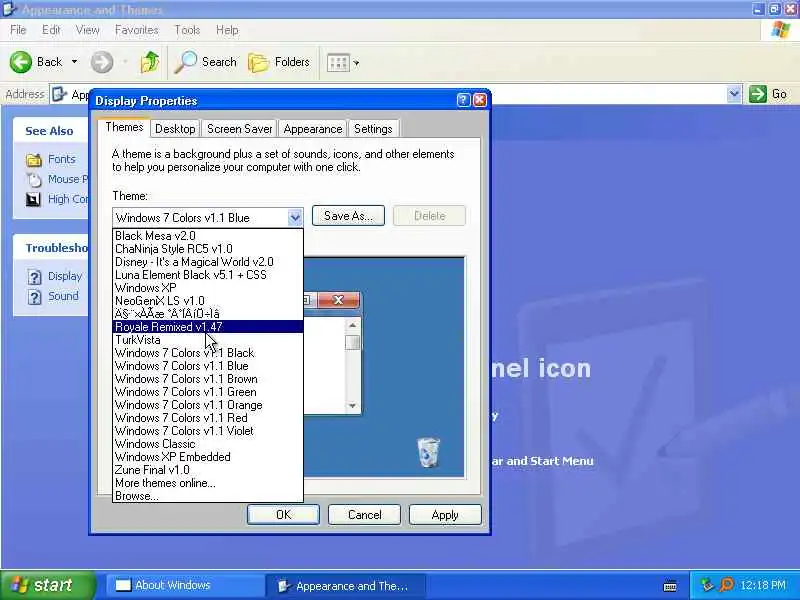Click the Recycle Bin icon in preview

428,452
